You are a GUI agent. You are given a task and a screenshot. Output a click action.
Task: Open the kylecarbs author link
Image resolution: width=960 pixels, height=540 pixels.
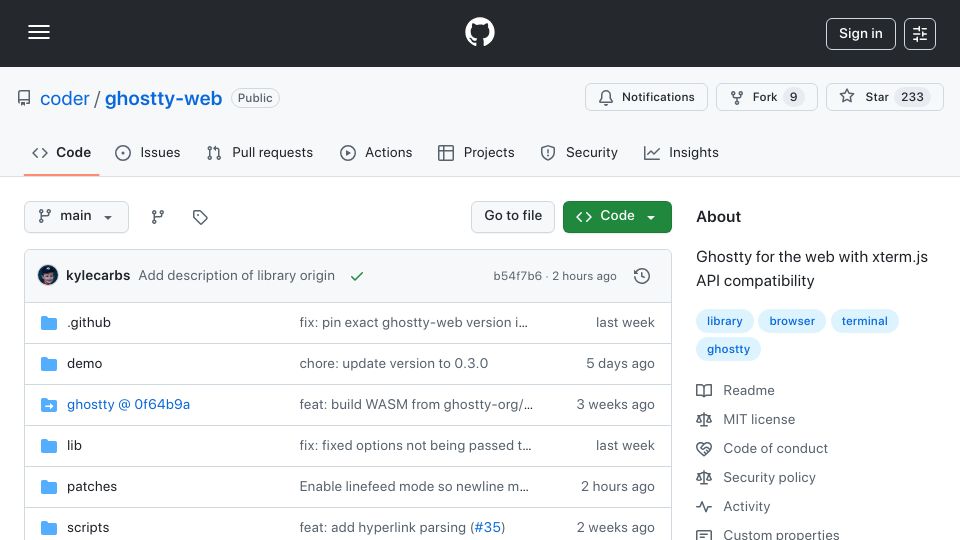pos(98,276)
